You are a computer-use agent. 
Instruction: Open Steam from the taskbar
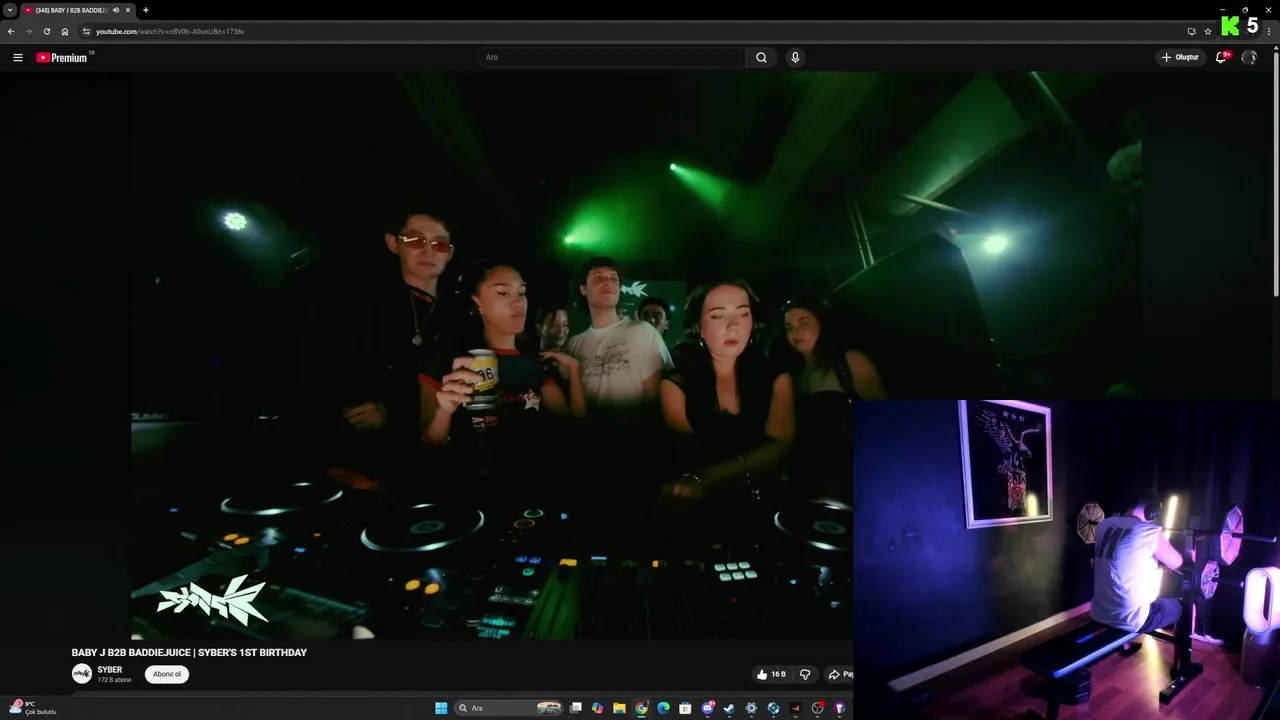coord(729,708)
